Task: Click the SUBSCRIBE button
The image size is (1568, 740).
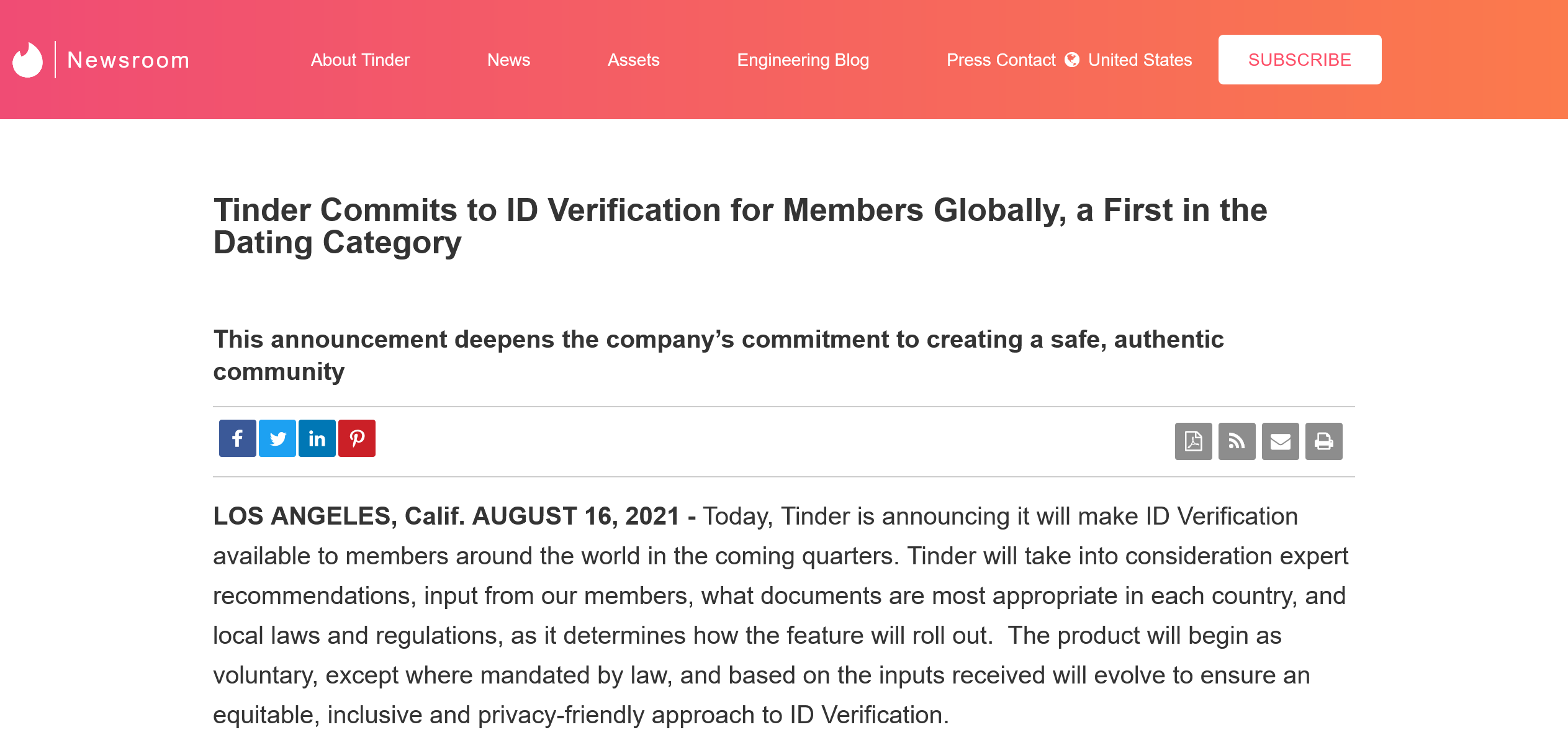Action: pyautogui.click(x=1299, y=60)
